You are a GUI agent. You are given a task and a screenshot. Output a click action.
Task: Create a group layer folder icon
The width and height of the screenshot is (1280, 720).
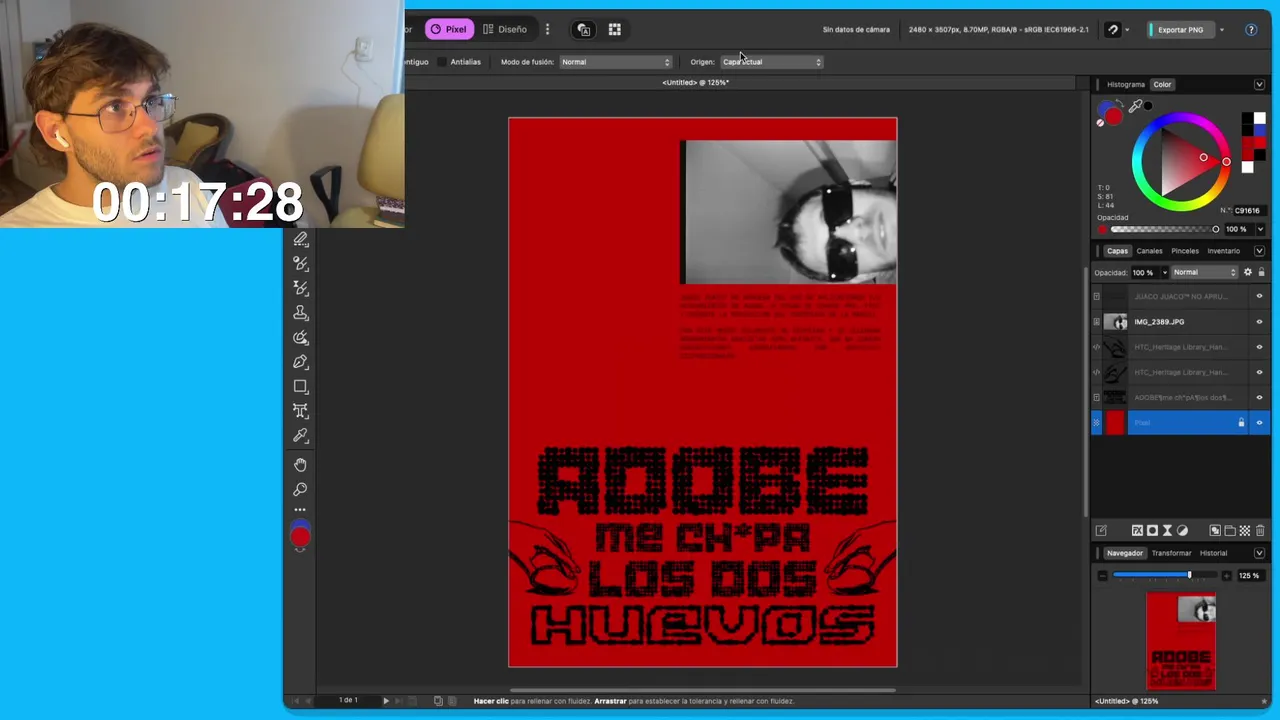pos(1230,531)
